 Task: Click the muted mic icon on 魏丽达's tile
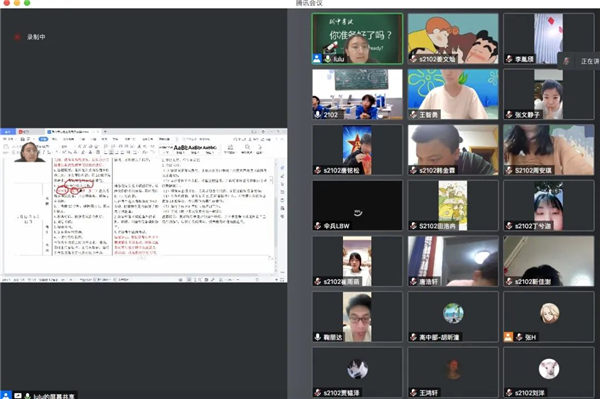coord(318,337)
